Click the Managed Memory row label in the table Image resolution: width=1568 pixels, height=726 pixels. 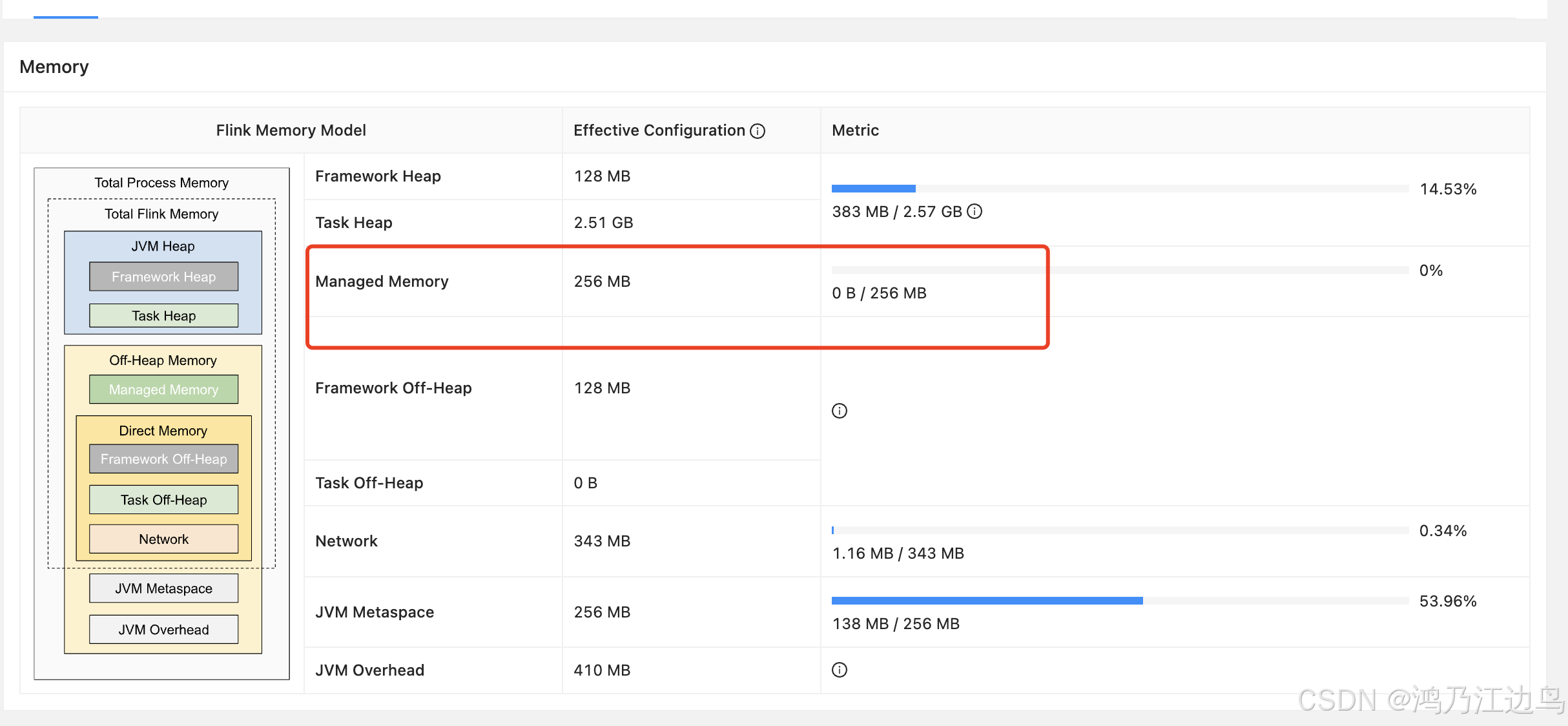pyautogui.click(x=382, y=282)
